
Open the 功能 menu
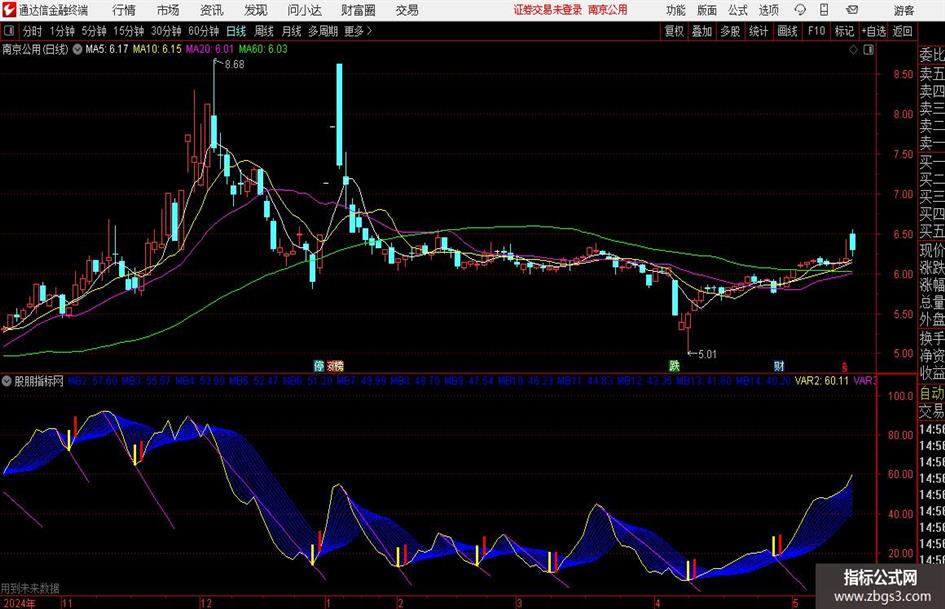pyautogui.click(x=676, y=10)
